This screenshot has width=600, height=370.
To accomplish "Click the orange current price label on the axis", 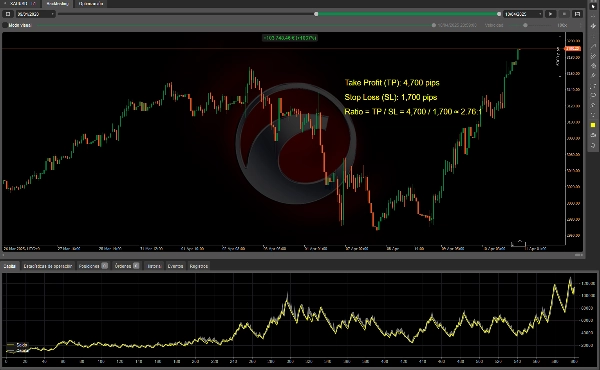I will click(573, 49).
